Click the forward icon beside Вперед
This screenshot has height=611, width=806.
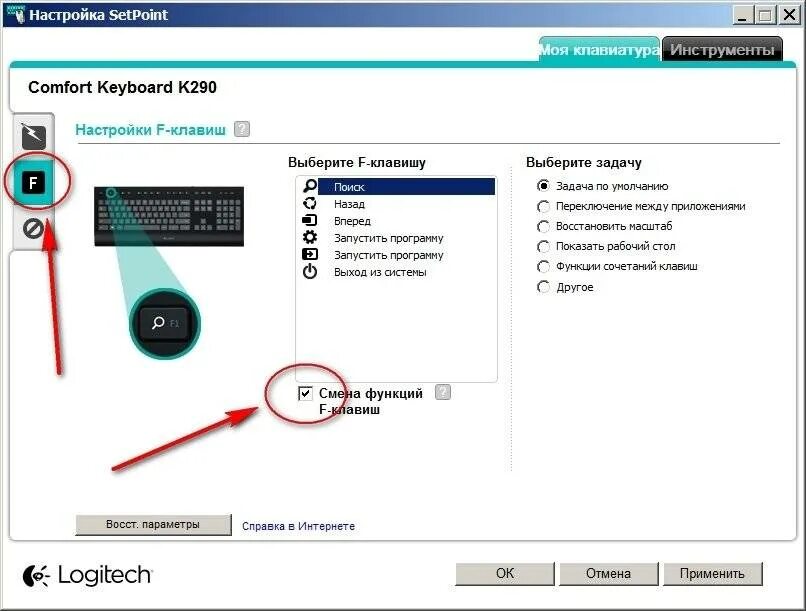coord(309,220)
